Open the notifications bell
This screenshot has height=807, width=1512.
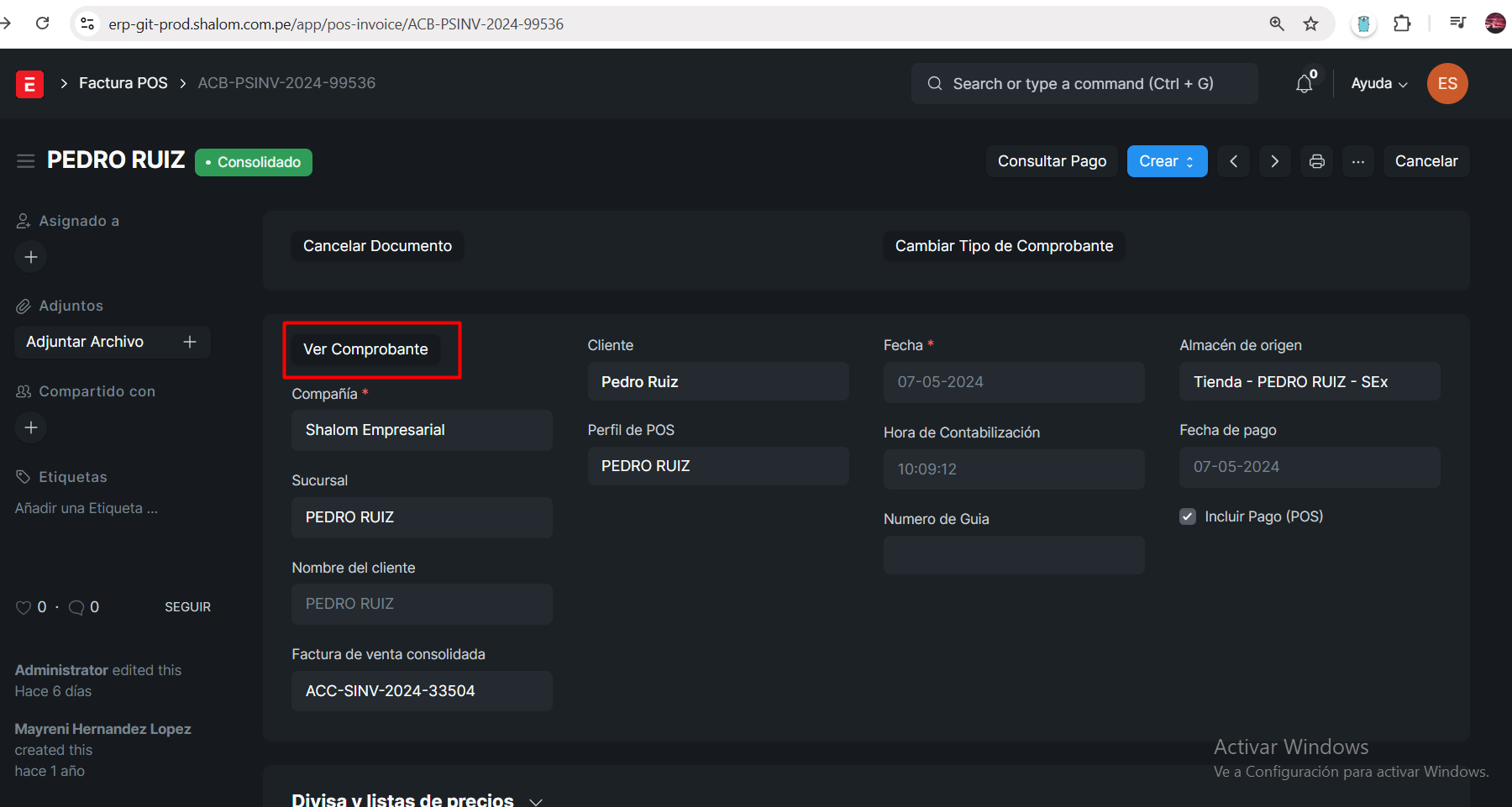(x=1304, y=84)
